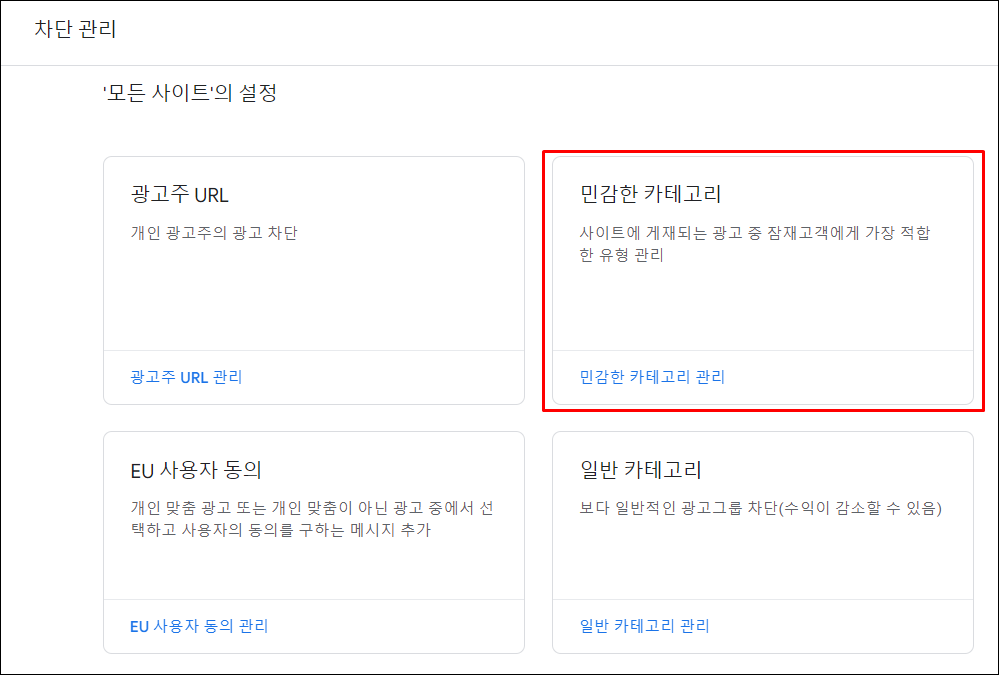The height and width of the screenshot is (675, 999).
Task: Click the 광고주 URL card title
Action: (179, 195)
